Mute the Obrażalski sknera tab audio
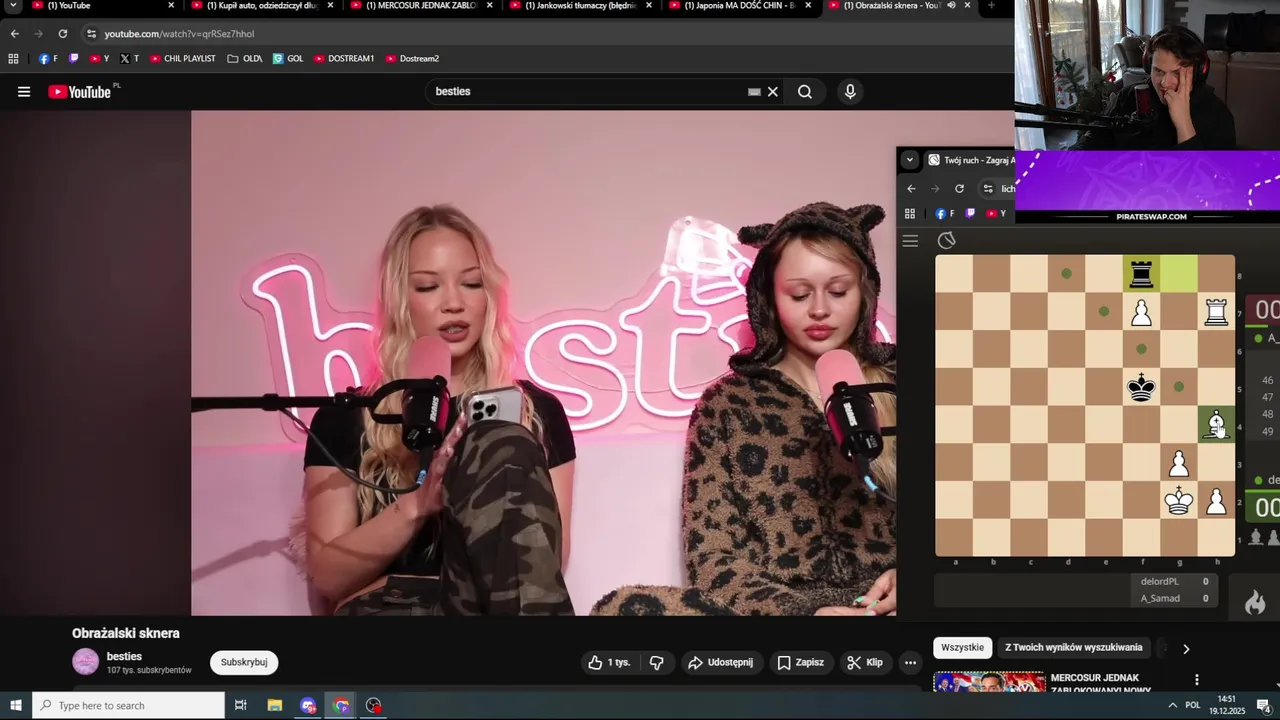The height and width of the screenshot is (720, 1280). click(951, 6)
